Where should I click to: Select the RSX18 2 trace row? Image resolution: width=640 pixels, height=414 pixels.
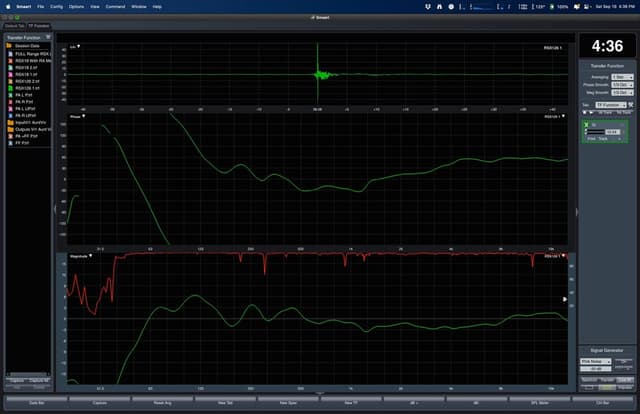29,68
